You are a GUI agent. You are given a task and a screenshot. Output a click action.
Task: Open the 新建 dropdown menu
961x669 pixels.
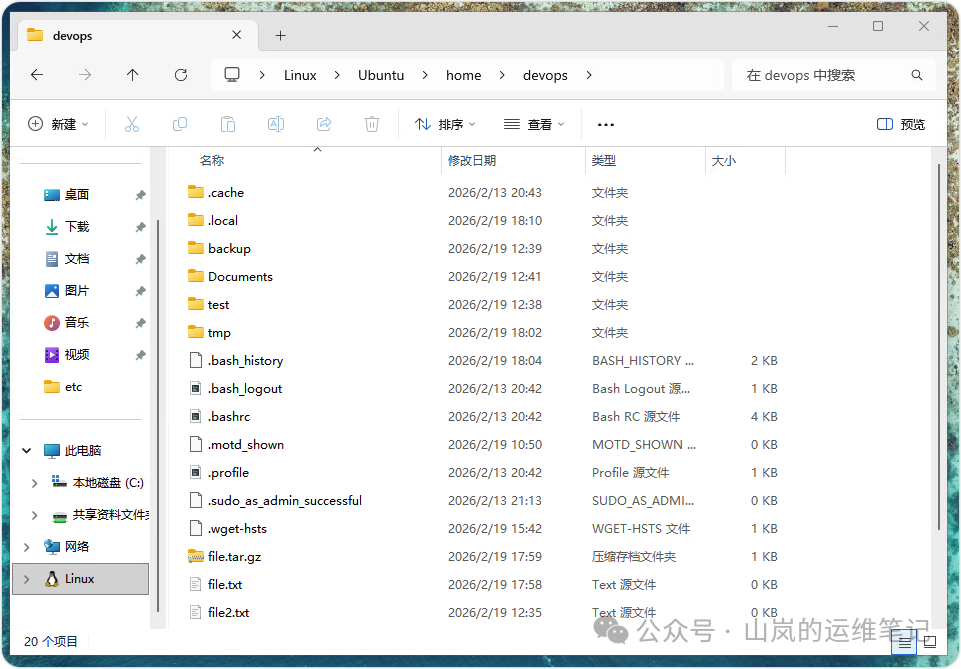pyautogui.click(x=57, y=124)
